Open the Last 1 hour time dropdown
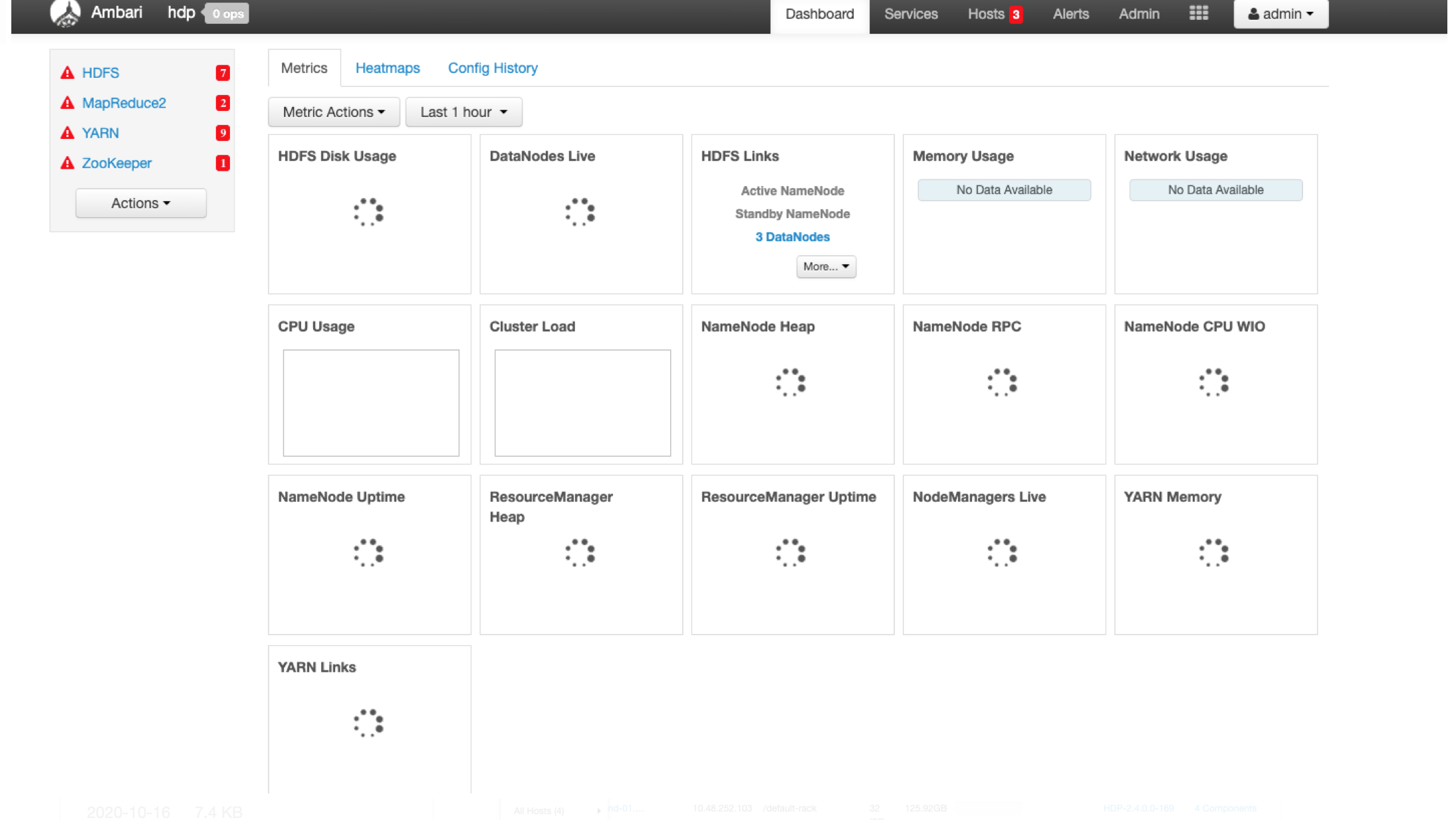Screen dimensions: 1456x820 463,112
